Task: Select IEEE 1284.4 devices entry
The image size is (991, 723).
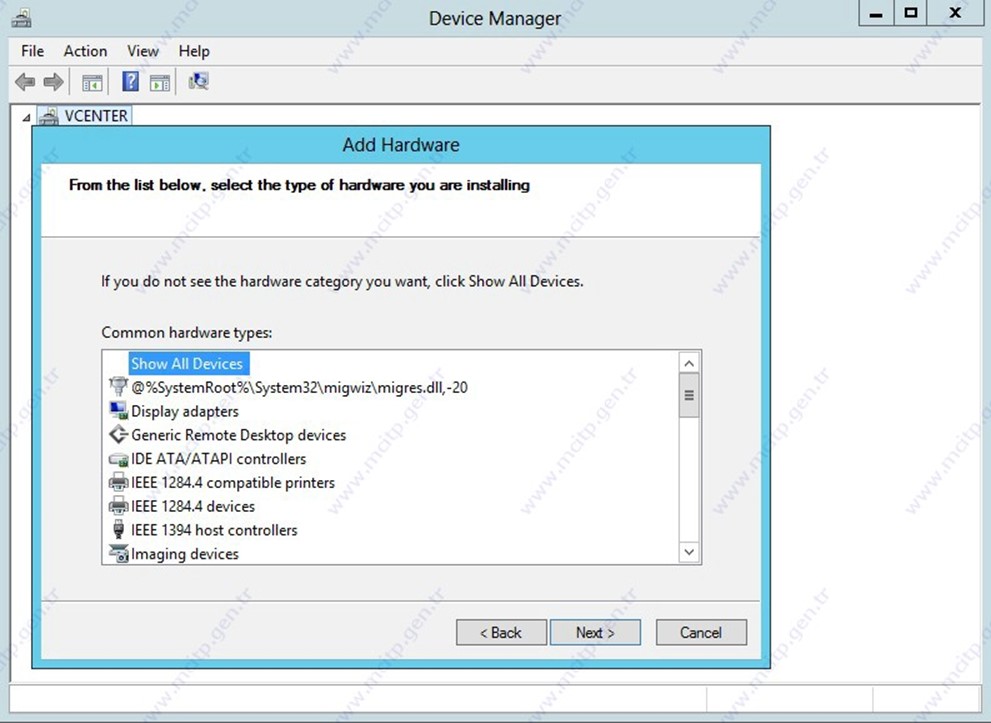Action: tap(193, 506)
